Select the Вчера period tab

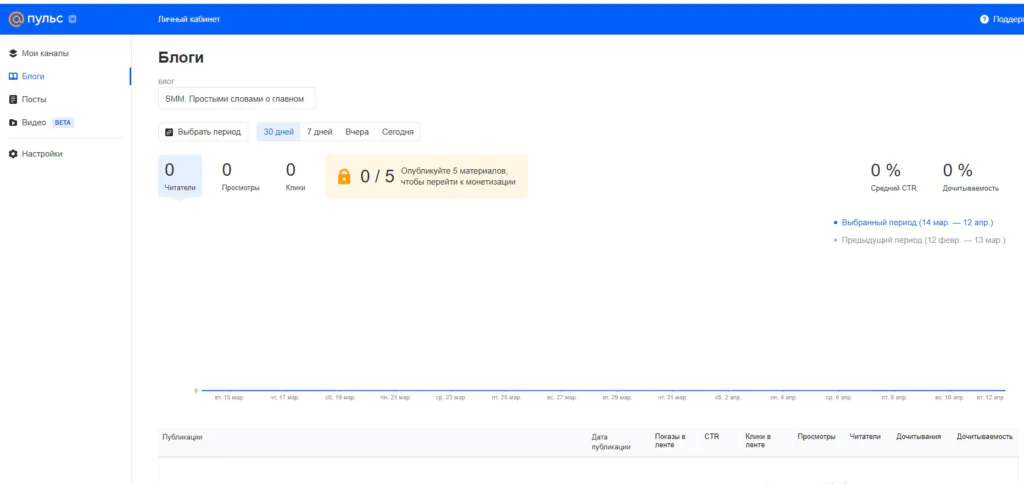357,132
